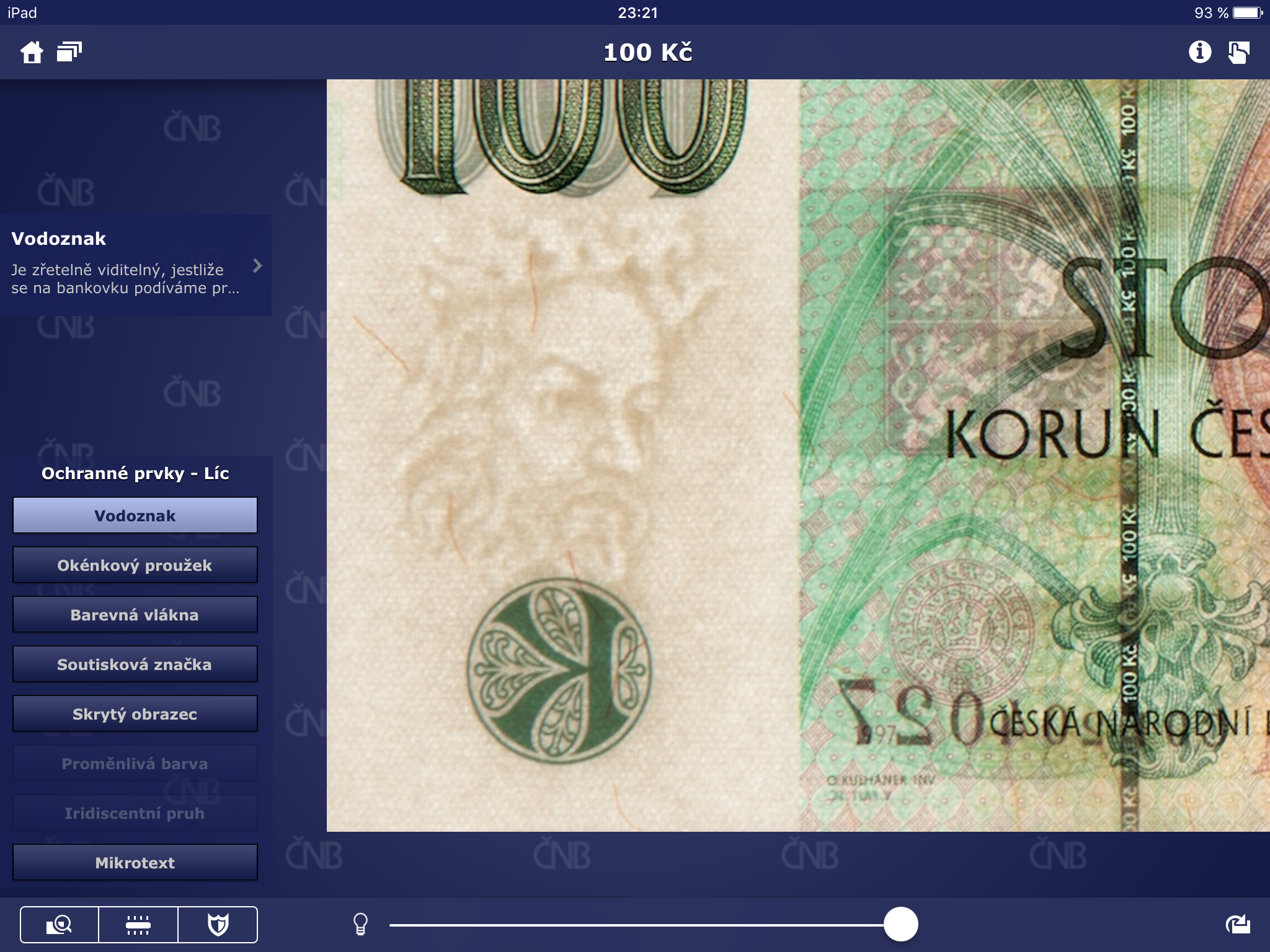
Task: Open the info icon
Action: click(x=1200, y=52)
